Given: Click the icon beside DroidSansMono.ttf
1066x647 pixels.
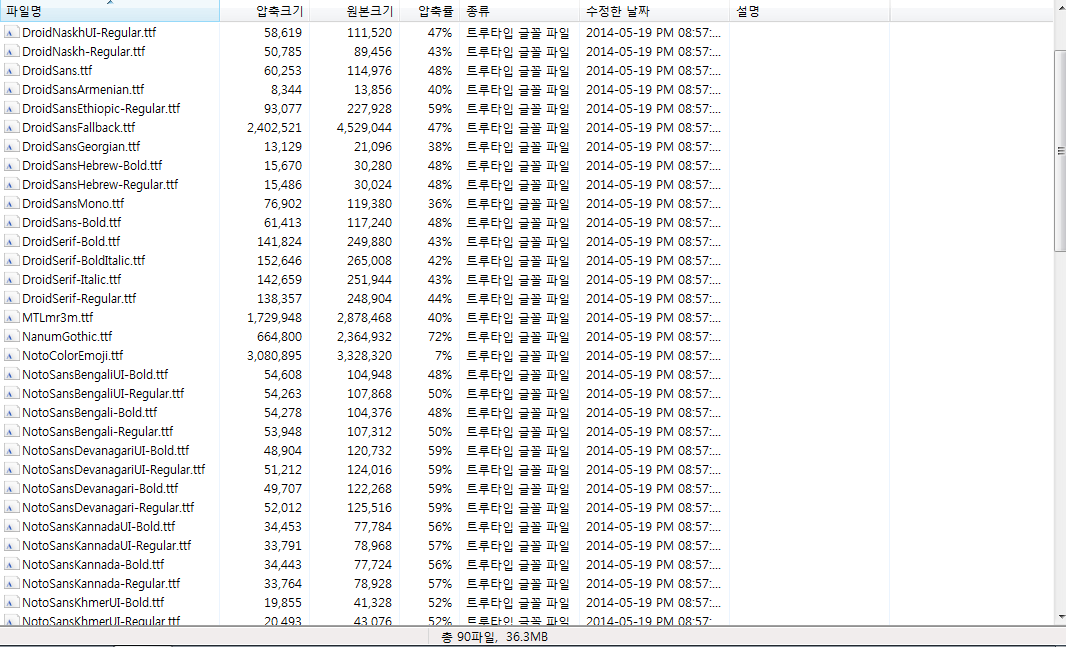Looking at the screenshot, I should (x=11, y=204).
